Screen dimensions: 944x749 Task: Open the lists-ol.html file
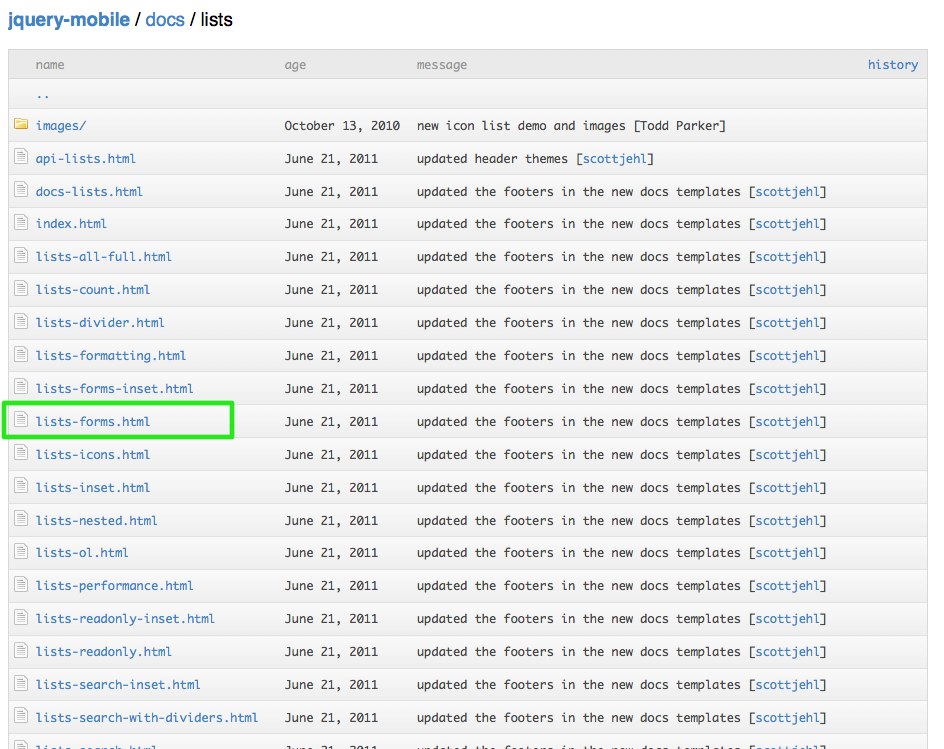coord(82,553)
